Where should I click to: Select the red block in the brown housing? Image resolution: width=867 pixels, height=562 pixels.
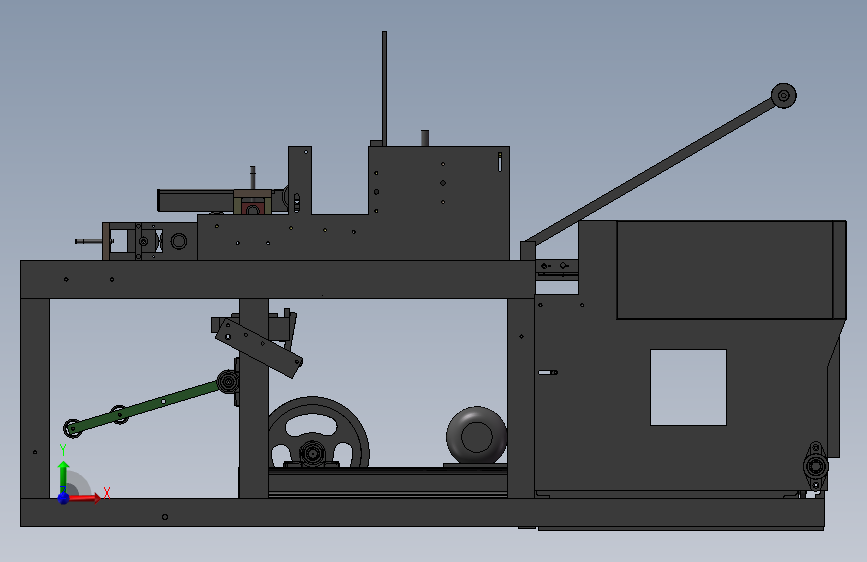252,207
